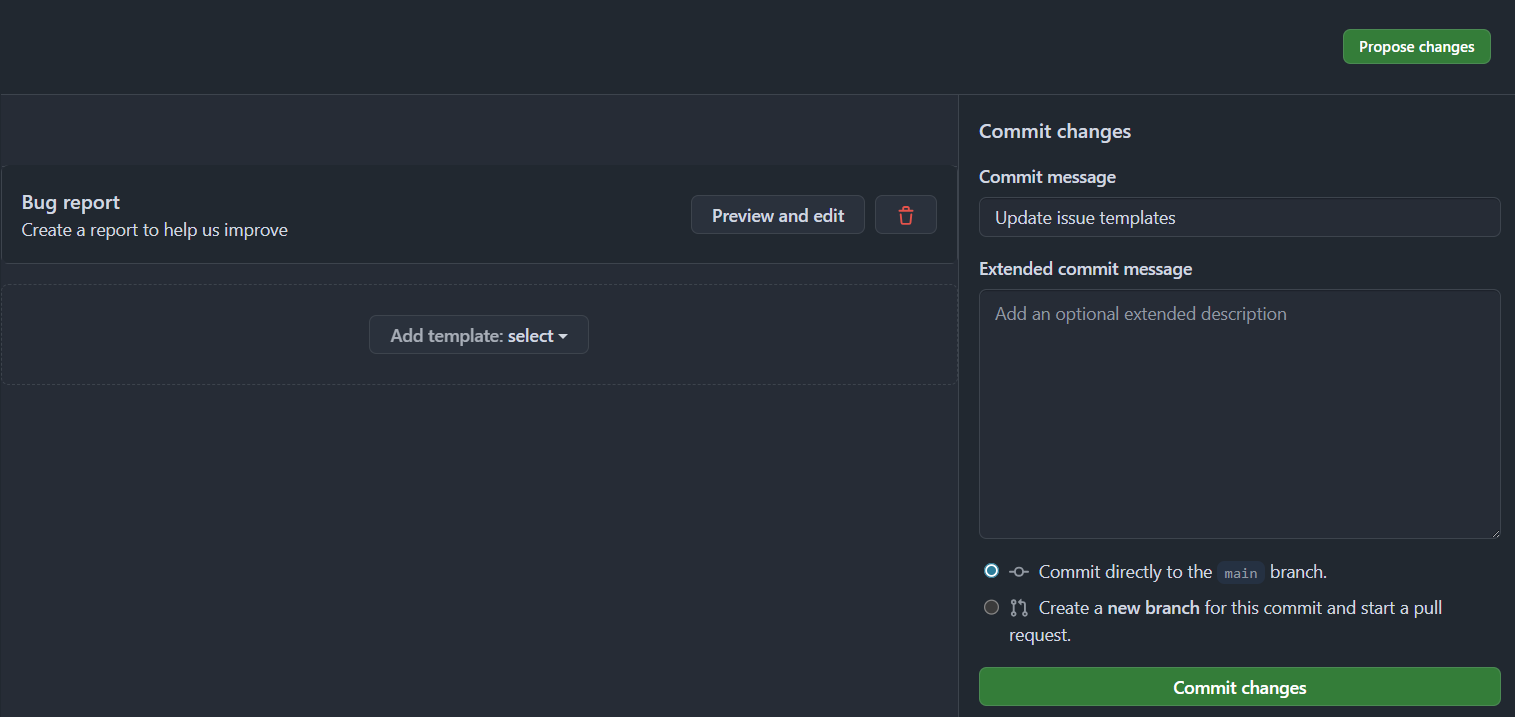1515x717 pixels.
Task: Click the pull request icon beside new branch option
Action: [1019, 607]
